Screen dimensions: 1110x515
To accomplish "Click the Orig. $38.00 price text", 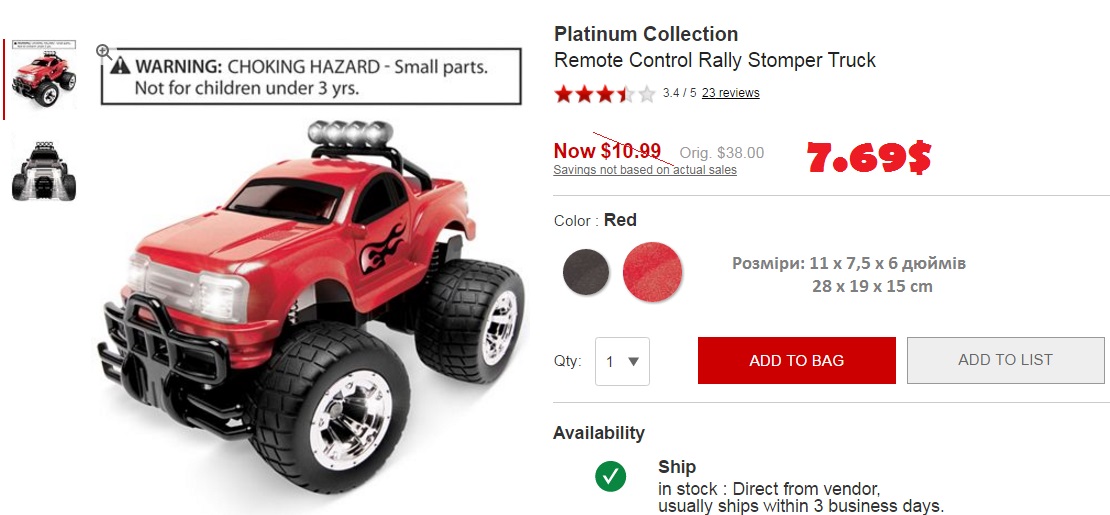I will (x=721, y=153).
